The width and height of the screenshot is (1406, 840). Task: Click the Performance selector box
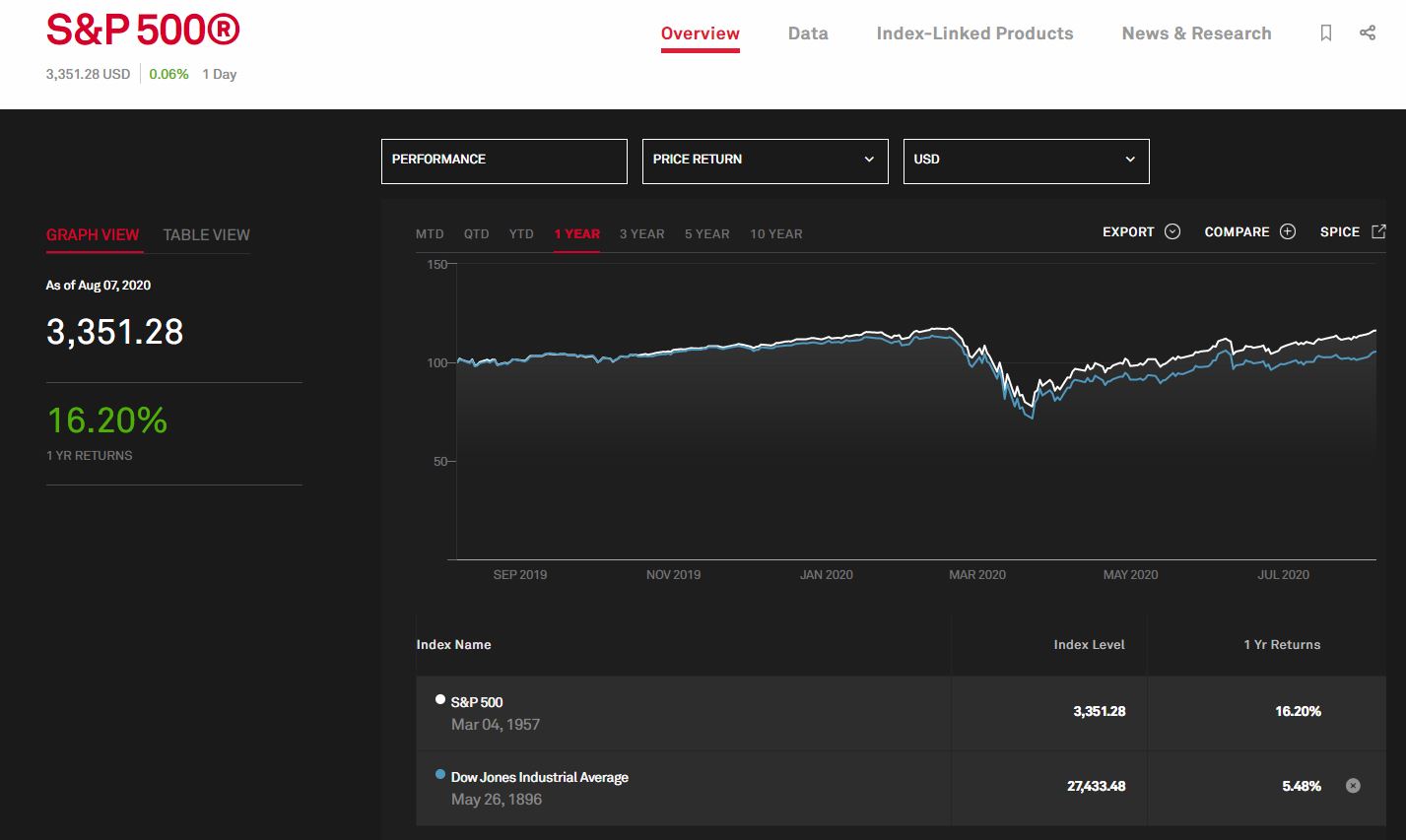click(x=503, y=161)
